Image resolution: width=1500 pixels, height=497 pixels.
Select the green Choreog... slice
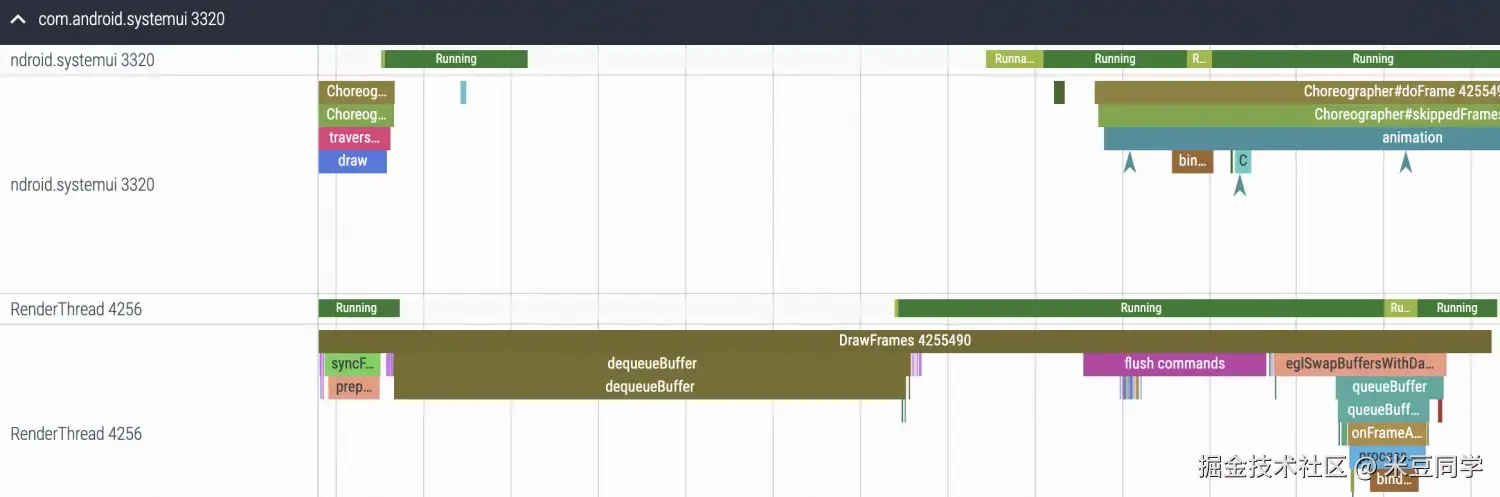[357, 115]
